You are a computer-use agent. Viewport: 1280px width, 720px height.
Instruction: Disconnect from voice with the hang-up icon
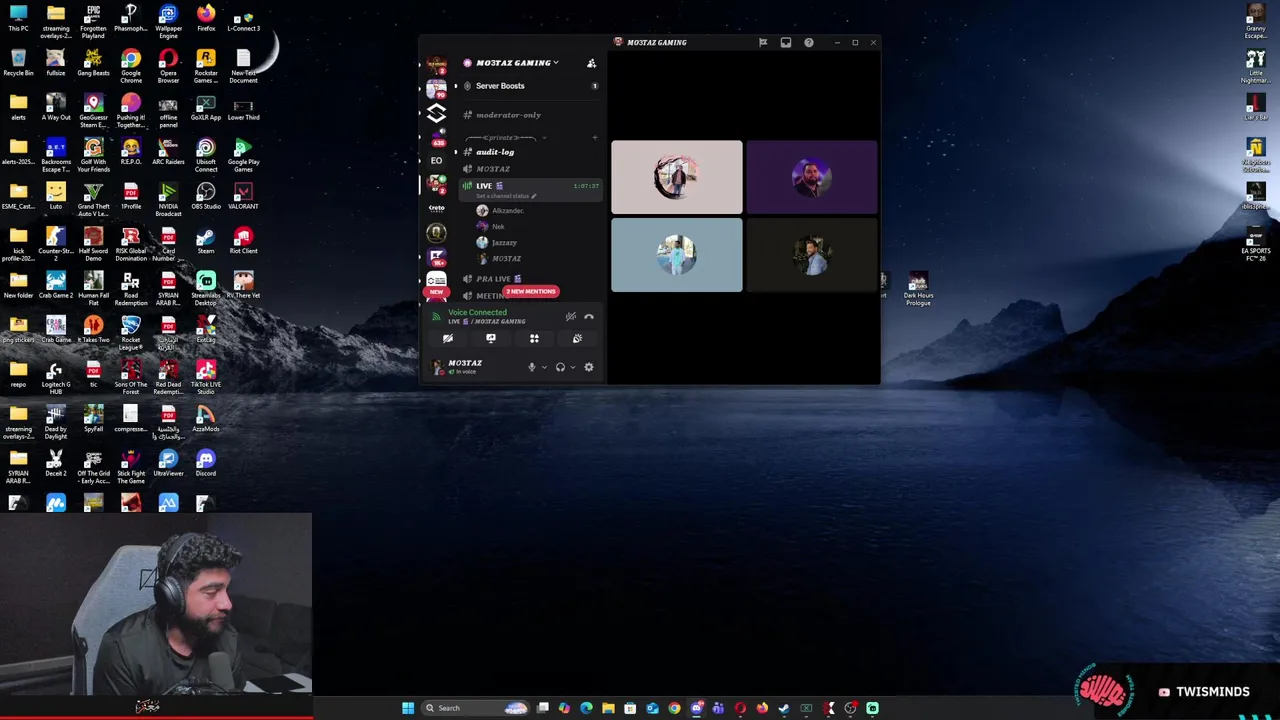589,316
